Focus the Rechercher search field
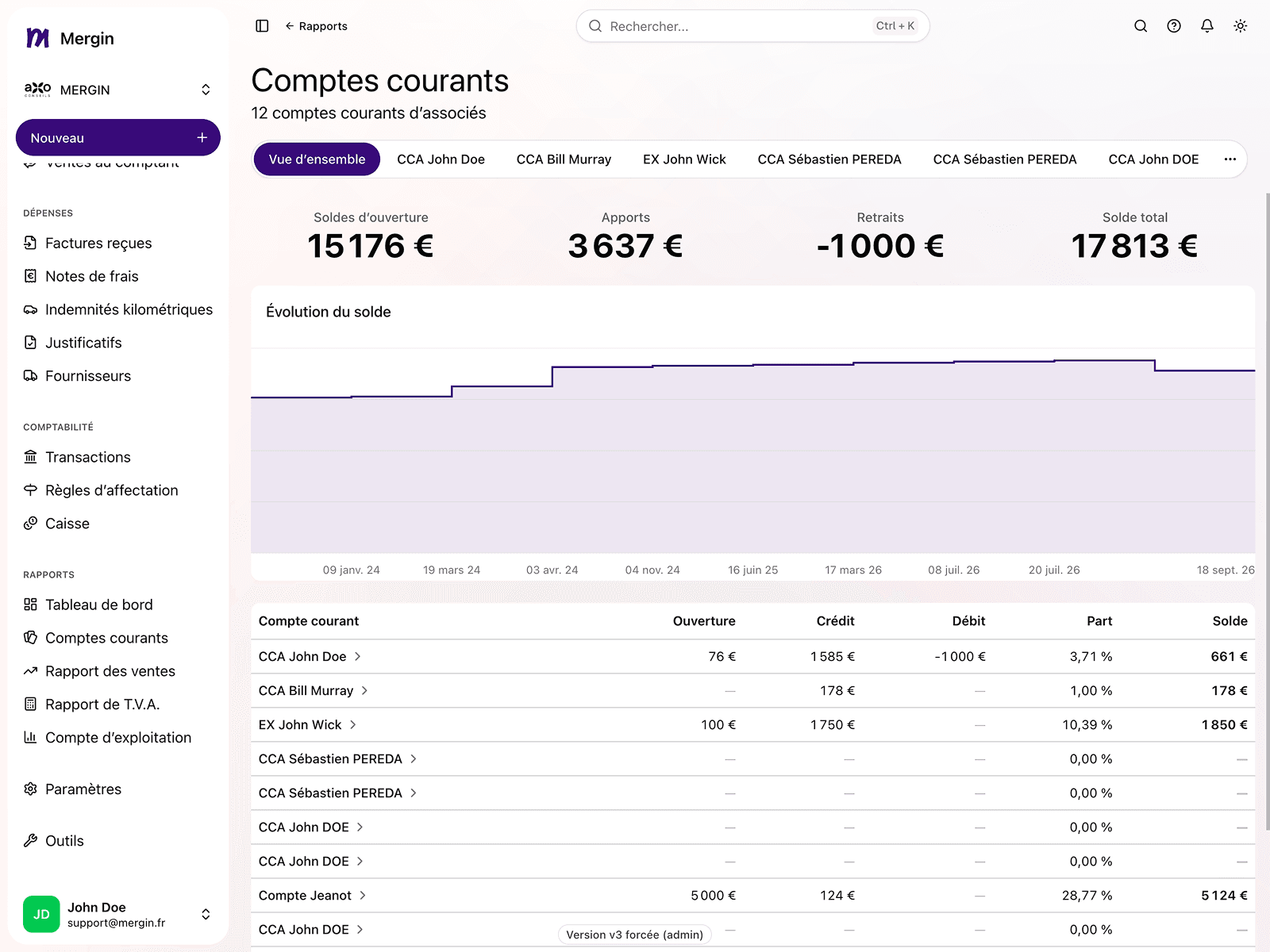The height and width of the screenshot is (952, 1270). click(x=752, y=26)
